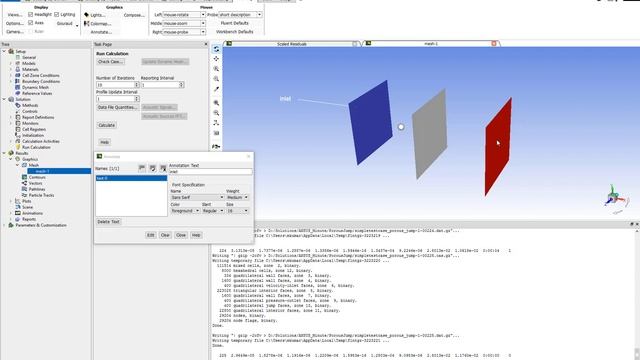
Task: Click the Annotation Text input field
Action: click(x=211, y=172)
